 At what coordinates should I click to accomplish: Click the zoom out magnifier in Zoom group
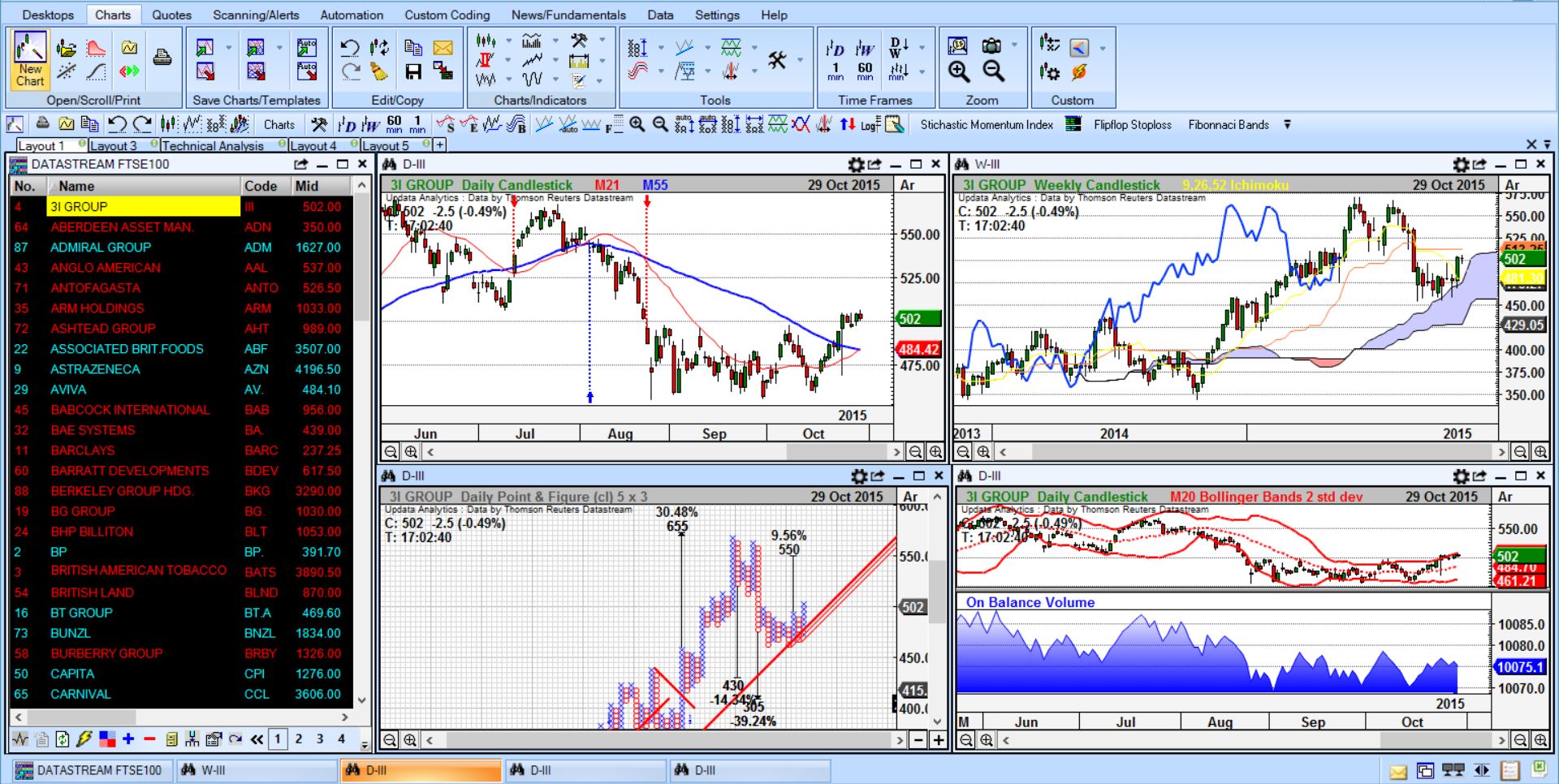pos(993,72)
